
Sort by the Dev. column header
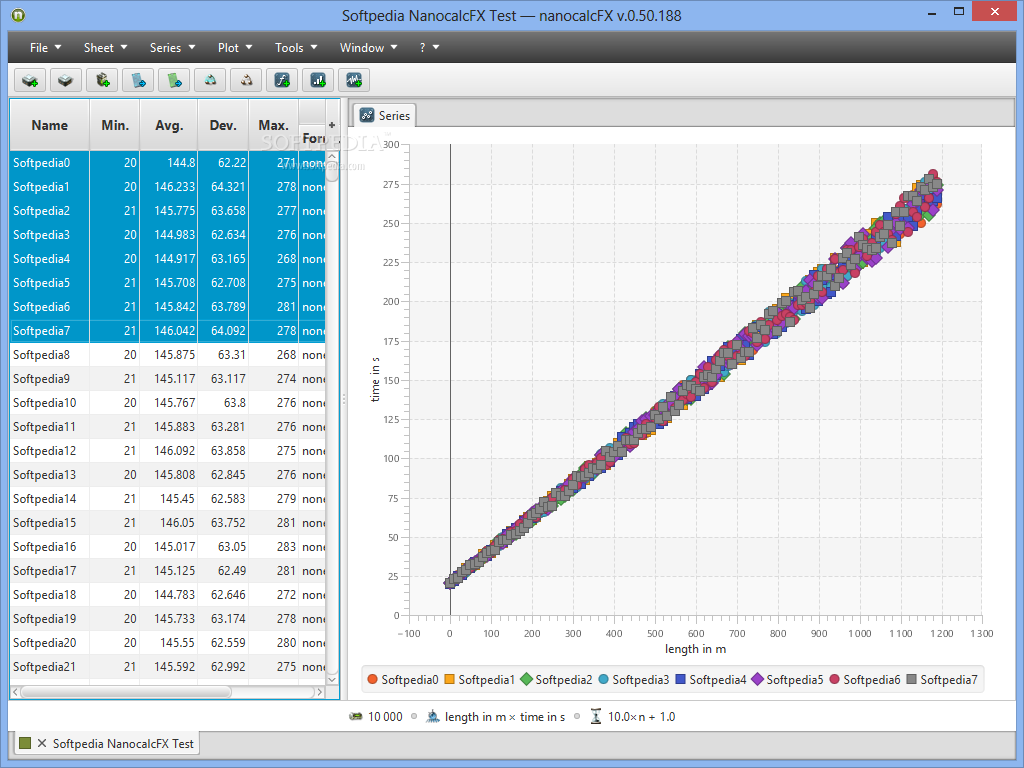click(223, 125)
